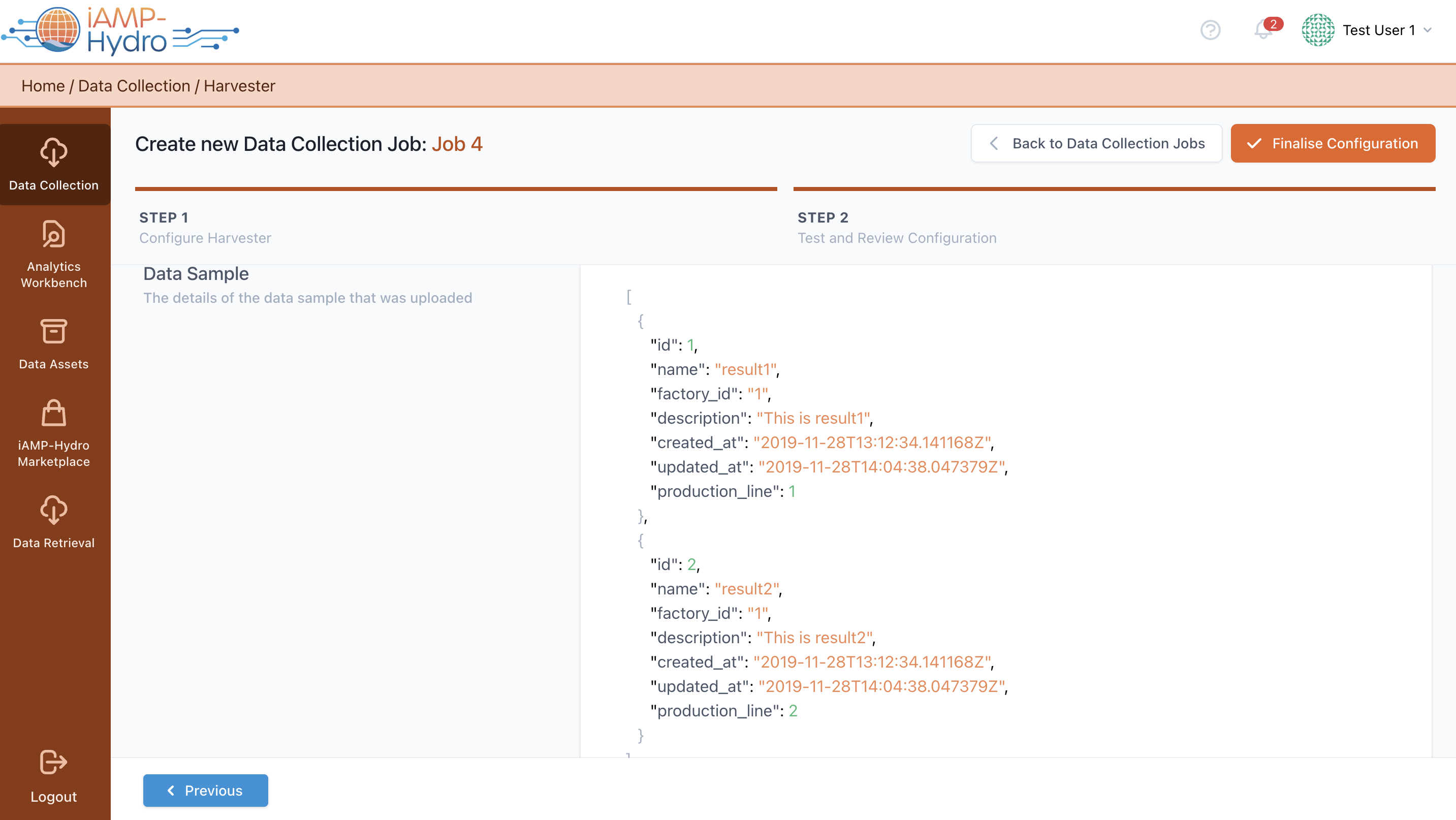Open the notifications bell with badge 2
The width and height of the screenshot is (1456, 820).
(1264, 29)
